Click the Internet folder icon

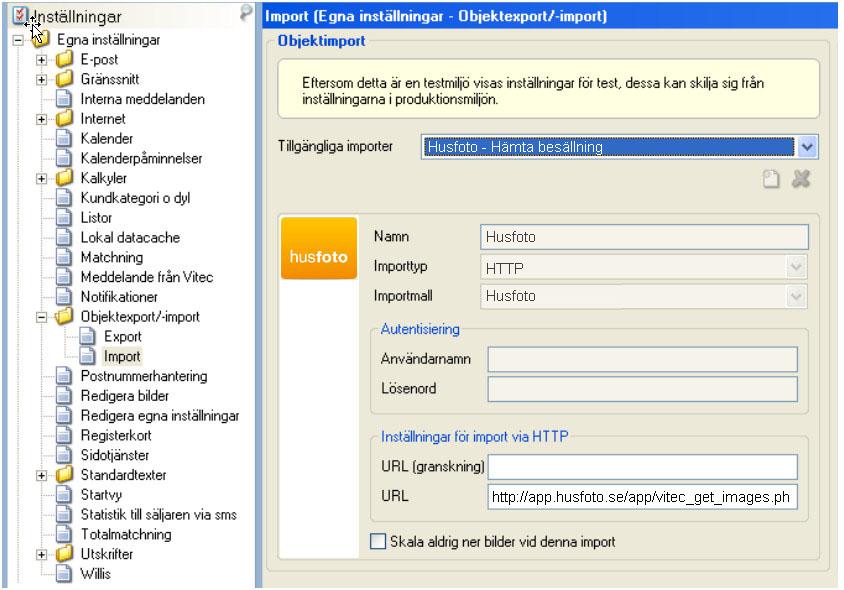[x=65, y=118]
